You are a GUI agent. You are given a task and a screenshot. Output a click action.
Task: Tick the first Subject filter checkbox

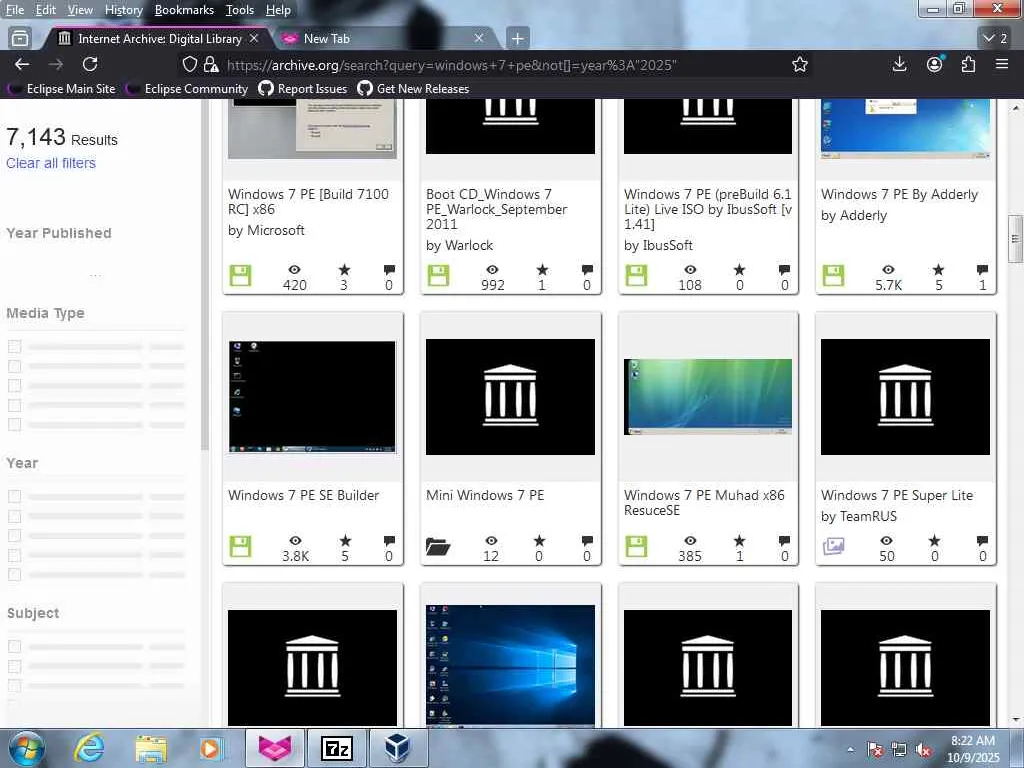click(x=14, y=647)
